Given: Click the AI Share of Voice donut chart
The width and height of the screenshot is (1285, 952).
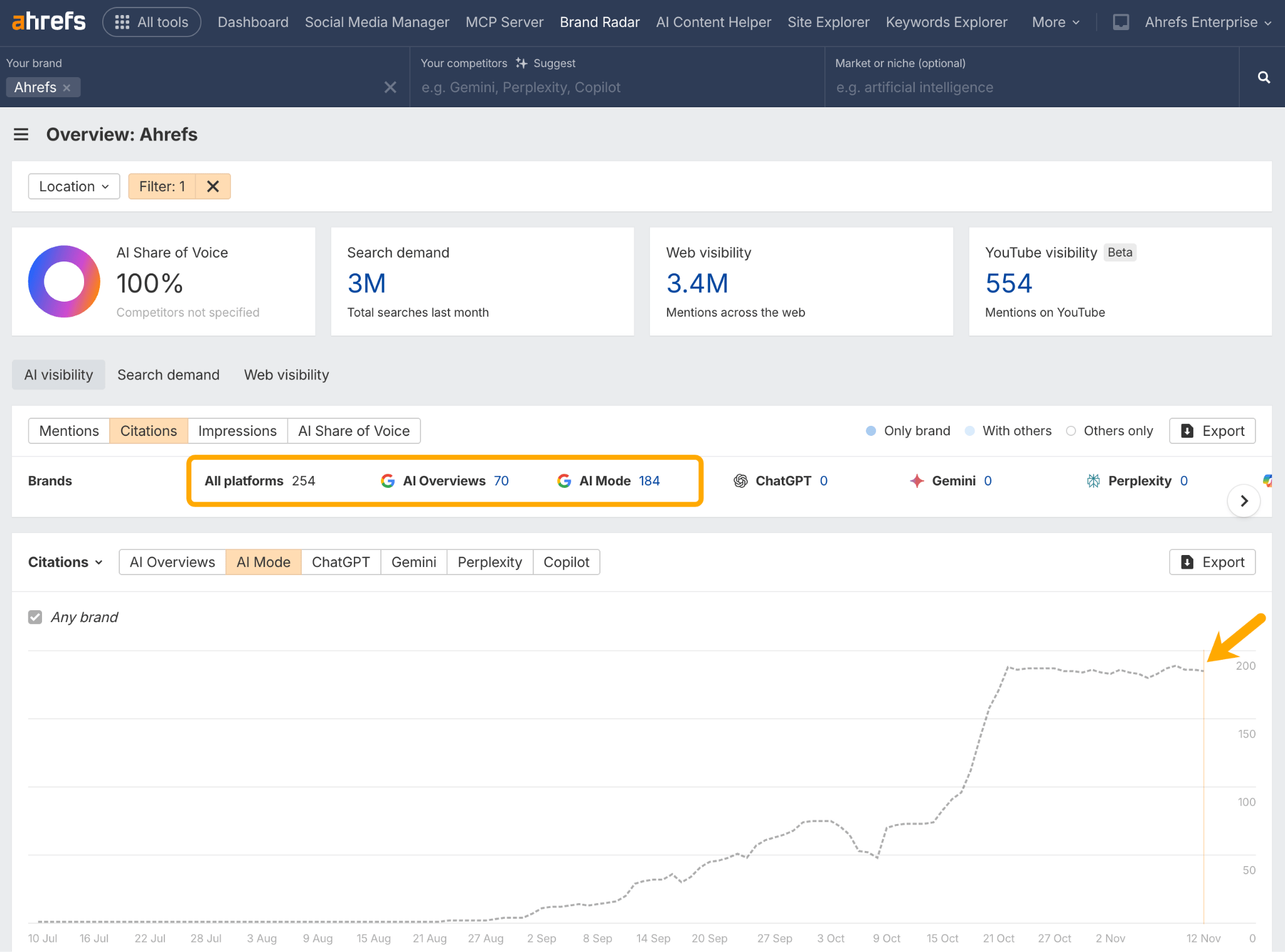Looking at the screenshot, I should click(63, 281).
